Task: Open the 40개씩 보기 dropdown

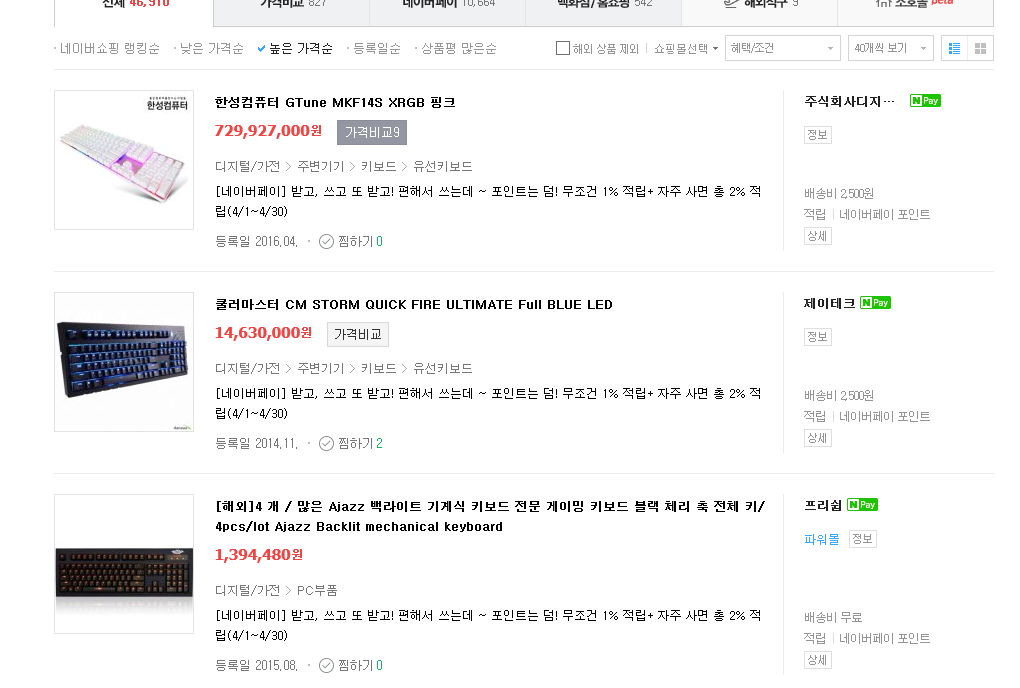Action: (891, 48)
